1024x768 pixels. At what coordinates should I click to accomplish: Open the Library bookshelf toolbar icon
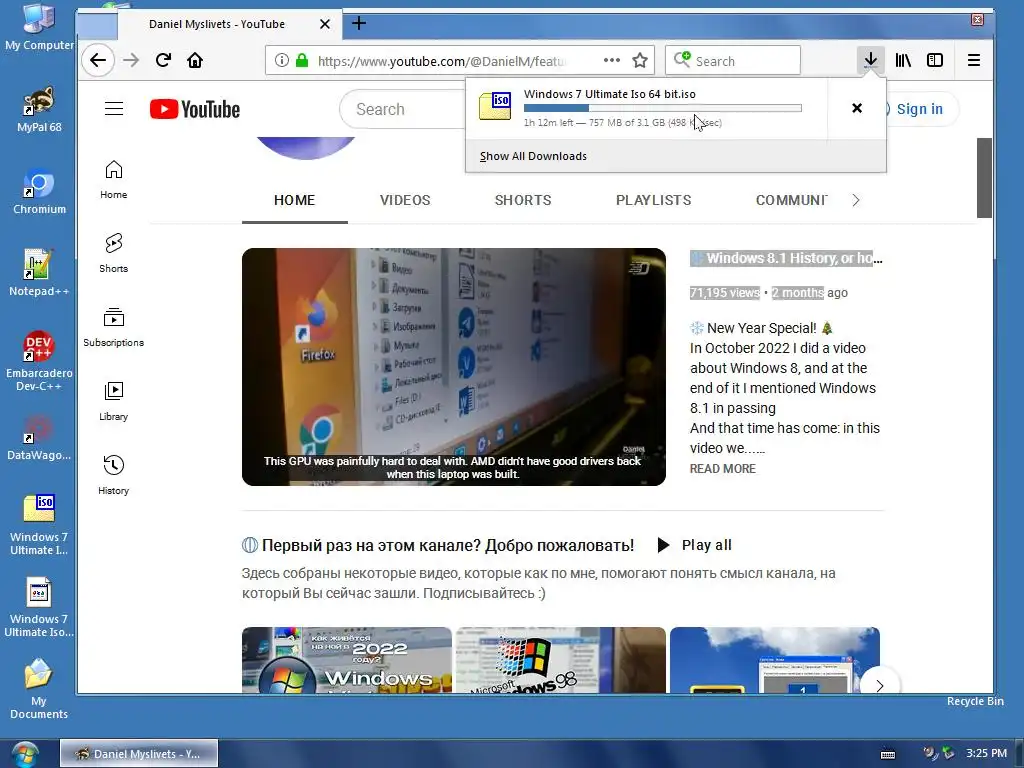click(903, 61)
